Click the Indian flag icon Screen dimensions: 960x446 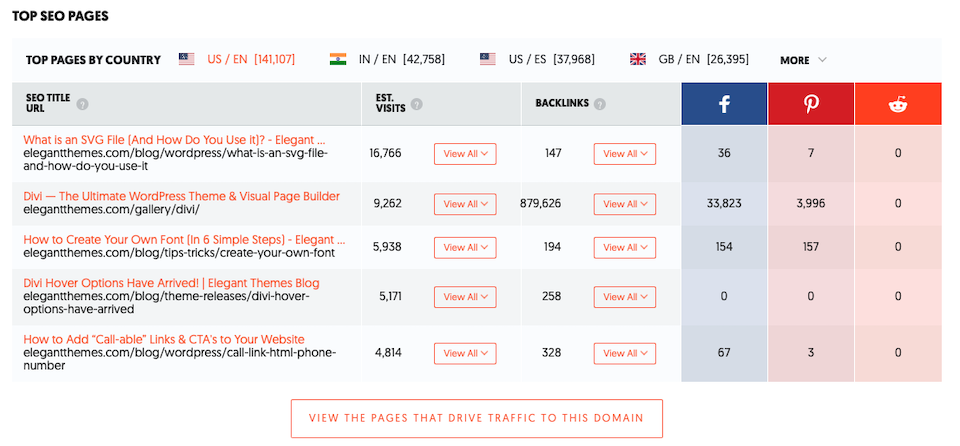pyautogui.click(x=338, y=60)
